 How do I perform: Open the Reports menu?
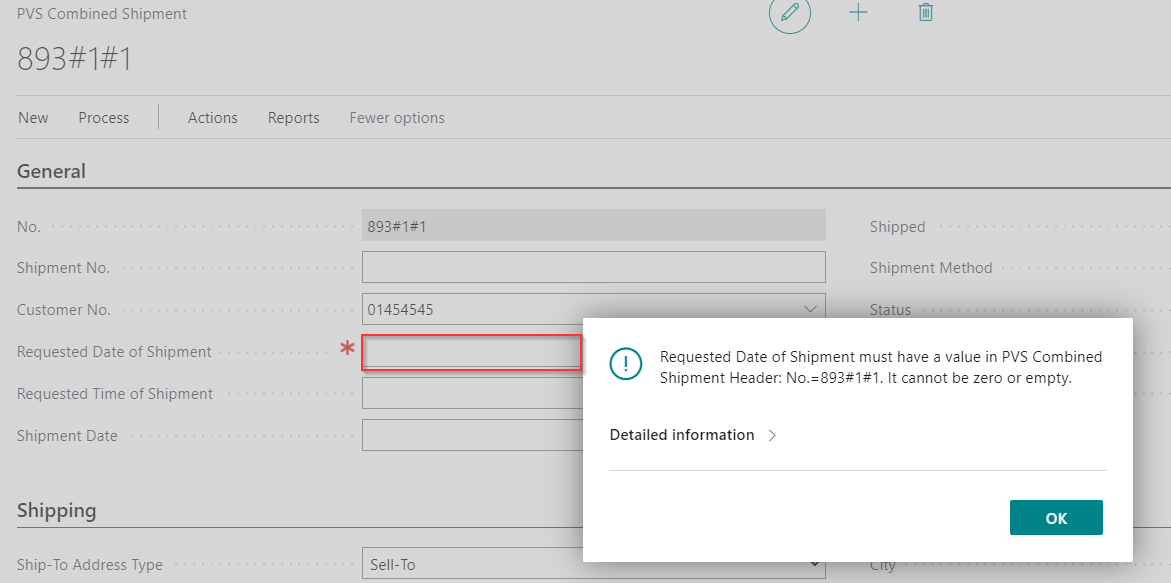tap(293, 118)
